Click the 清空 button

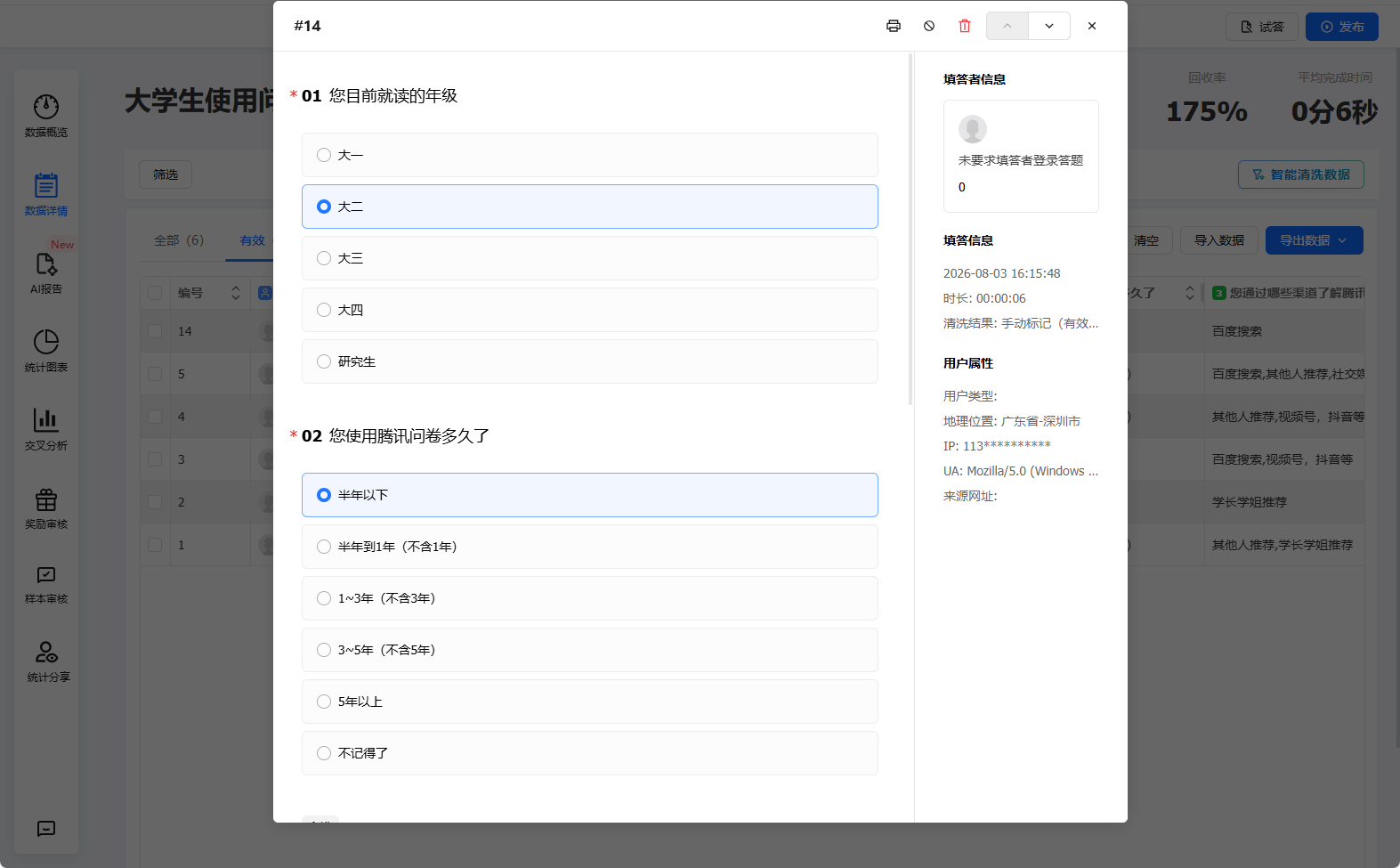pos(1146,240)
